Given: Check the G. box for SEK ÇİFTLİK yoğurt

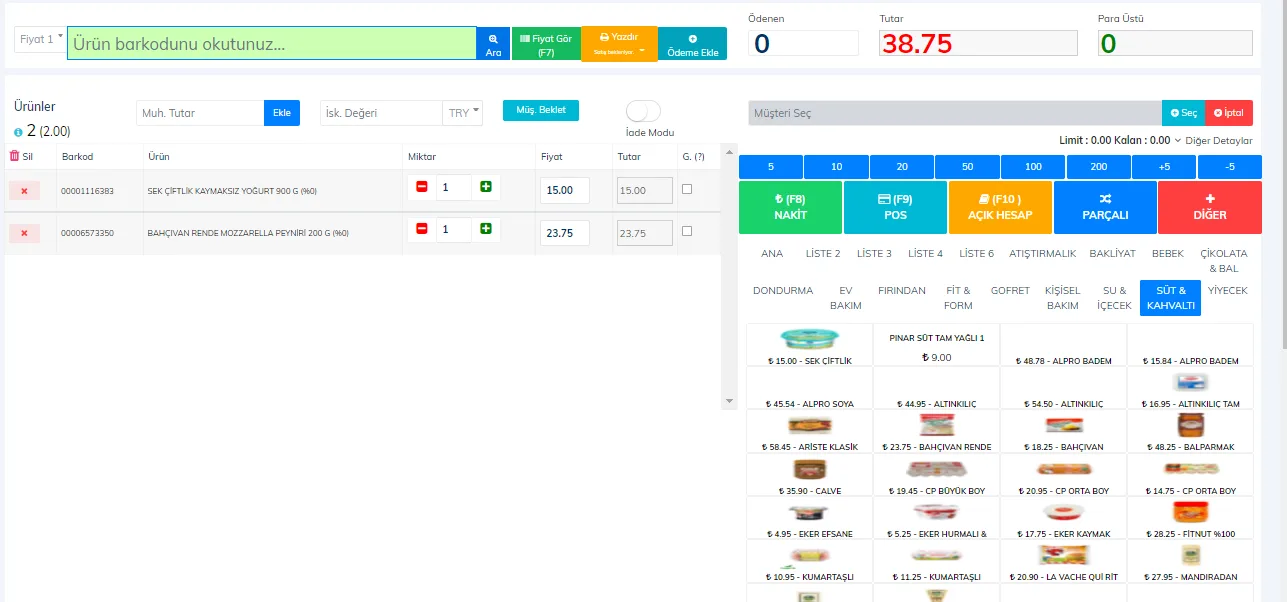Looking at the screenshot, I should click(687, 189).
